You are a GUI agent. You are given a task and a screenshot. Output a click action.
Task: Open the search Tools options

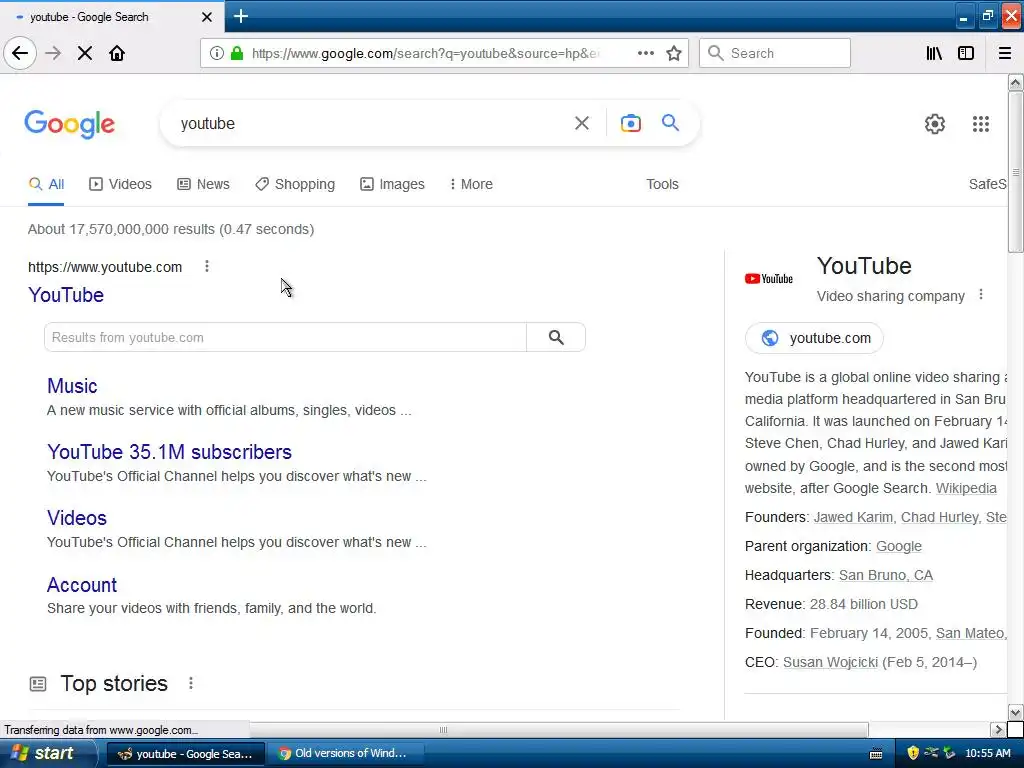(662, 184)
